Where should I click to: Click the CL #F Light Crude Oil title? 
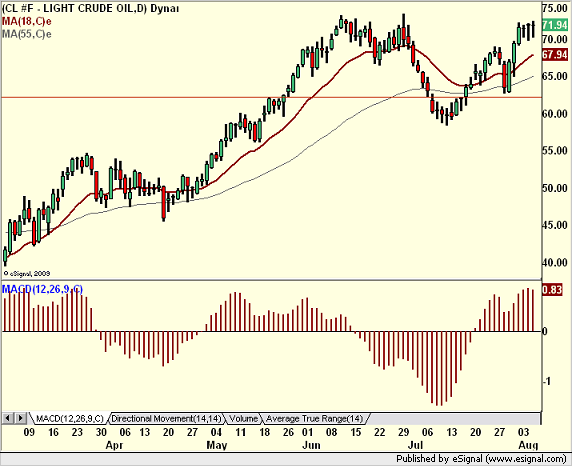(x=90, y=8)
